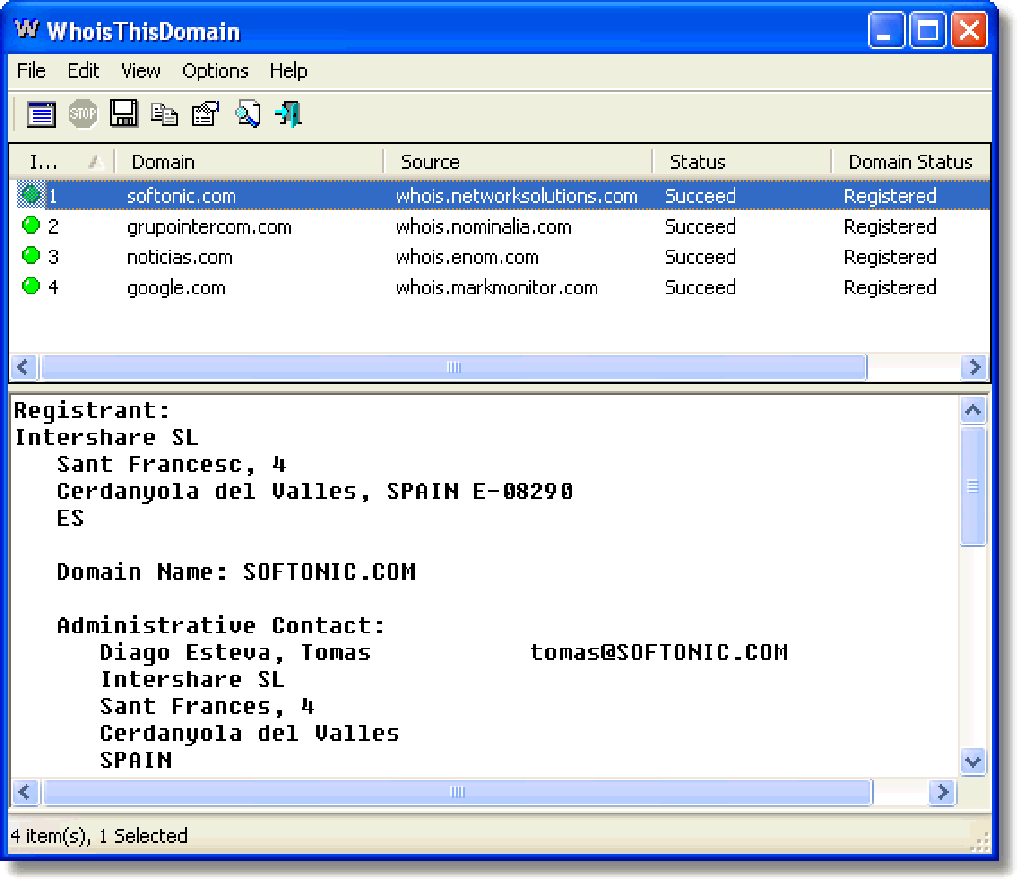Image resolution: width=1020 pixels, height=882 pixels.
Task: Click the green status icon for softonic.com
Action: 31,194
